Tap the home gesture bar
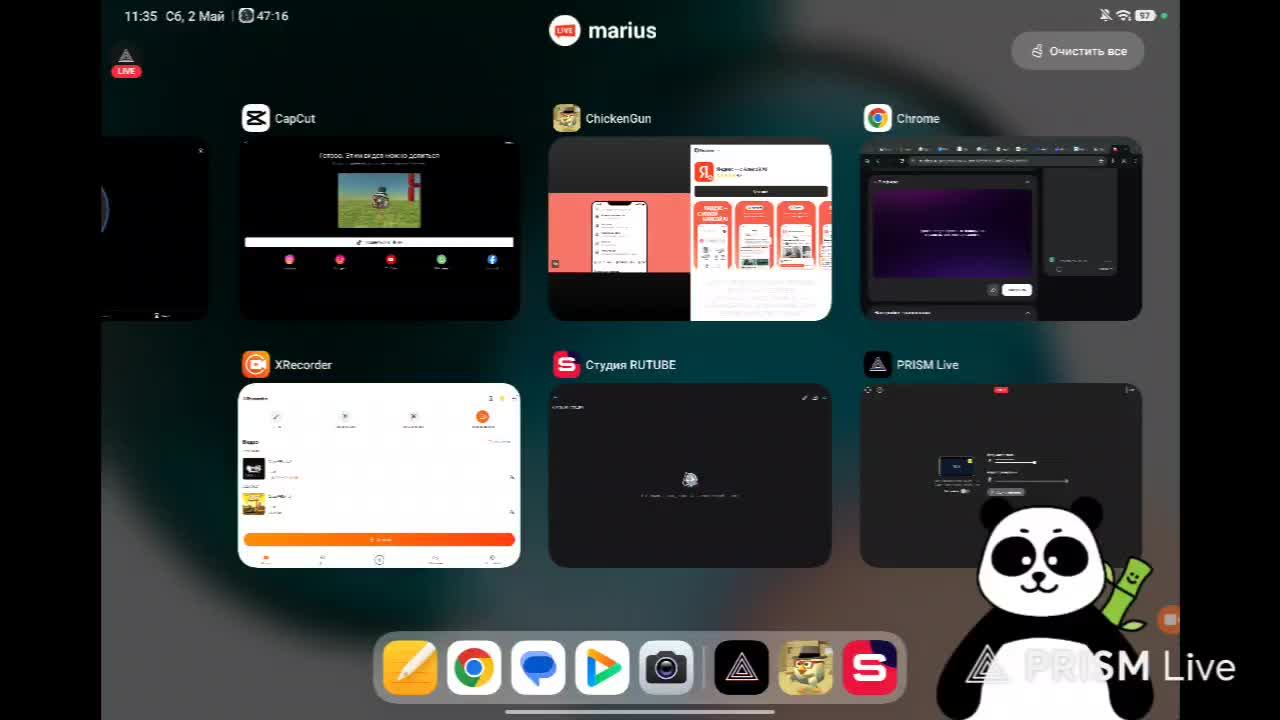Screen dimensions: 1280x720 click(640, 712)
